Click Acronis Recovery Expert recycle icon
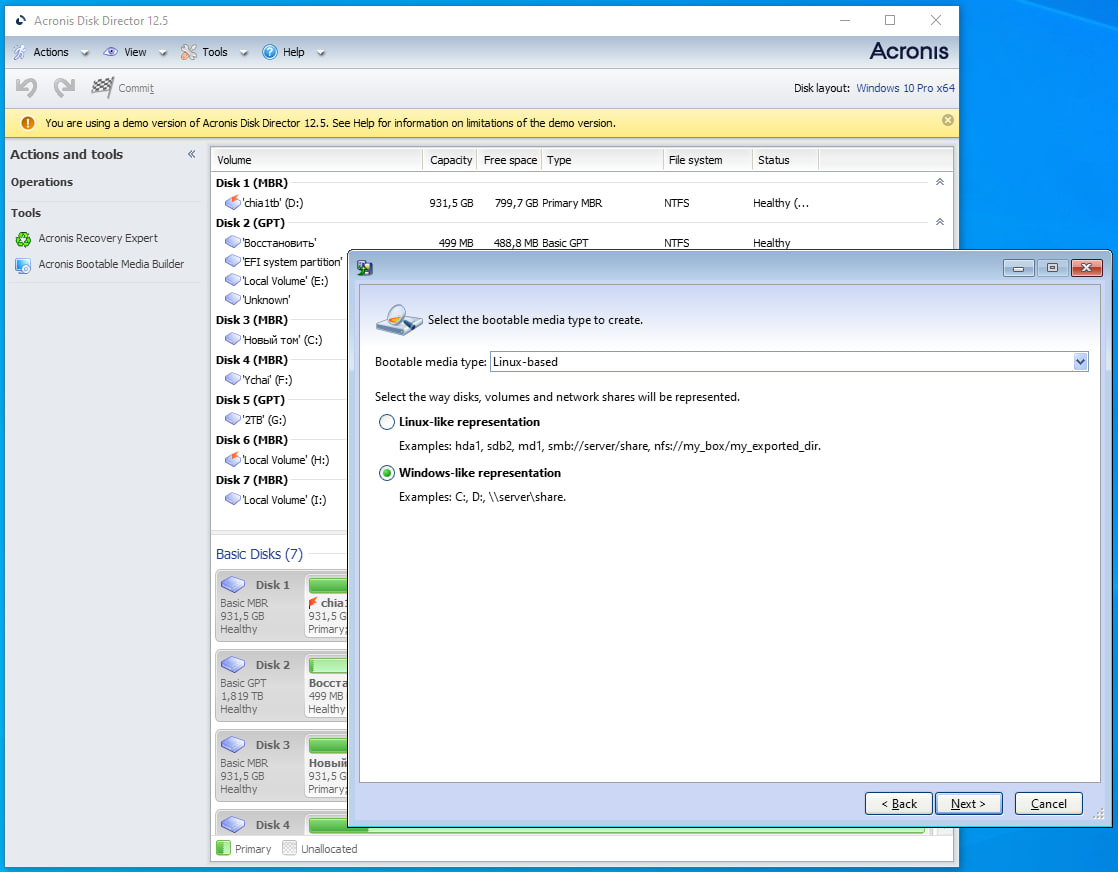Image resolution: width=1118 pixels, height=872 pixels. pyautogui.click(x=24, y=239)
